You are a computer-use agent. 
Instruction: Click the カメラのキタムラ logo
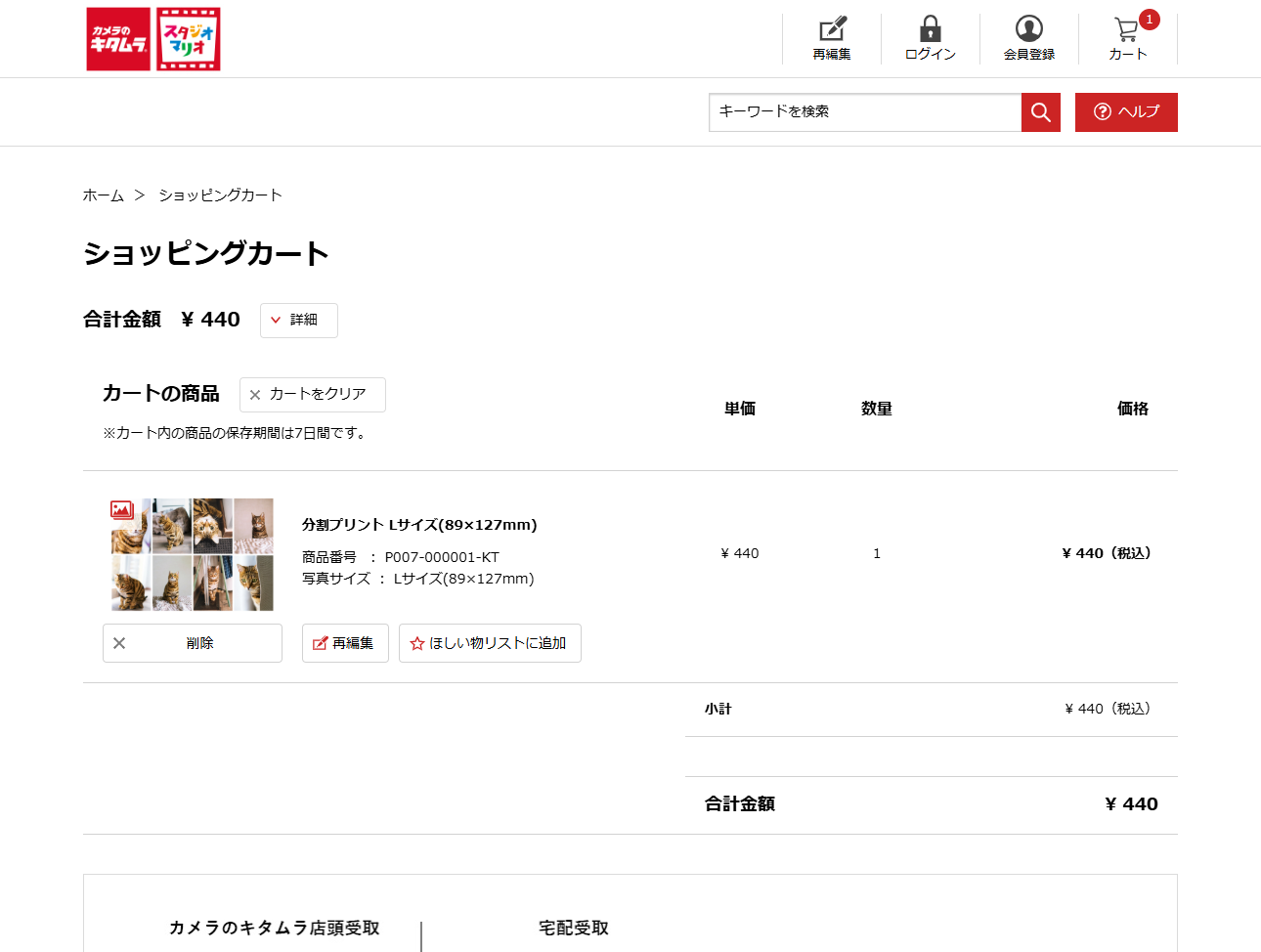(116, 39)
